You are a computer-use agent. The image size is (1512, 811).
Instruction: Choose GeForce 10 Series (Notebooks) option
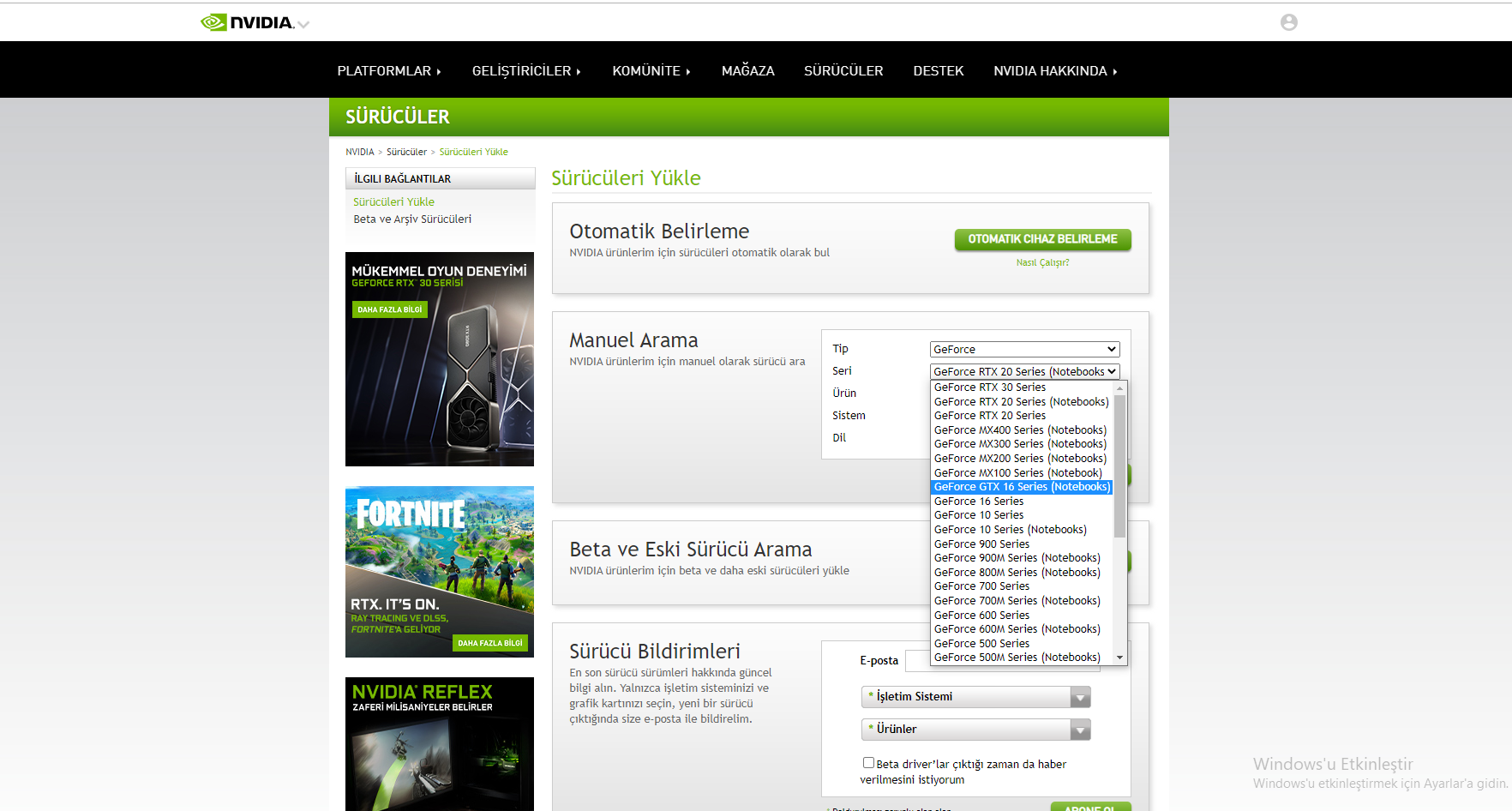pos(1022,530)
